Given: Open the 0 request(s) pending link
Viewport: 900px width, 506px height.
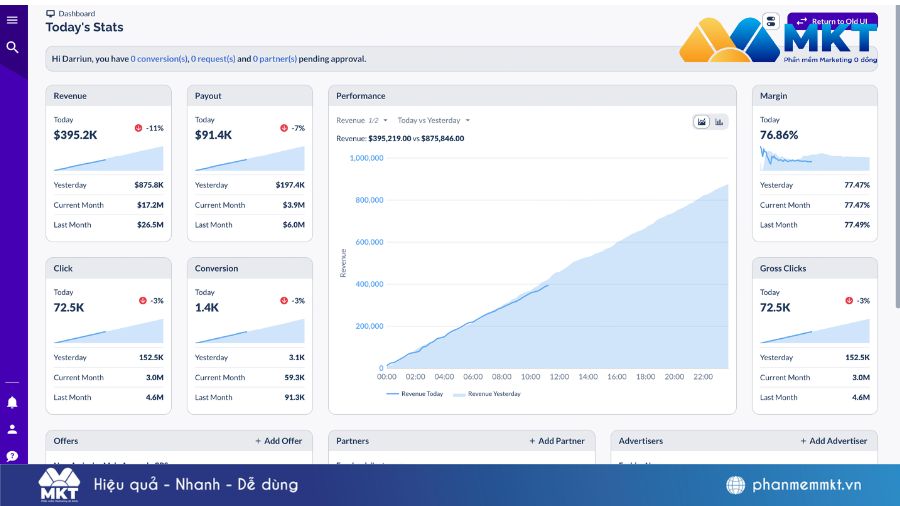Looking at the screenshot, I should click(x=213, y=59).
